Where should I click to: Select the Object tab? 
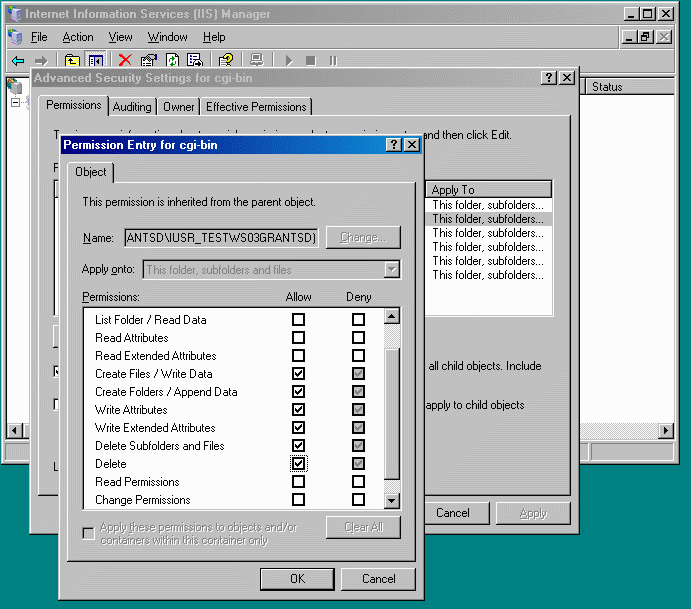pyautogui.click(x=90, y=172)
